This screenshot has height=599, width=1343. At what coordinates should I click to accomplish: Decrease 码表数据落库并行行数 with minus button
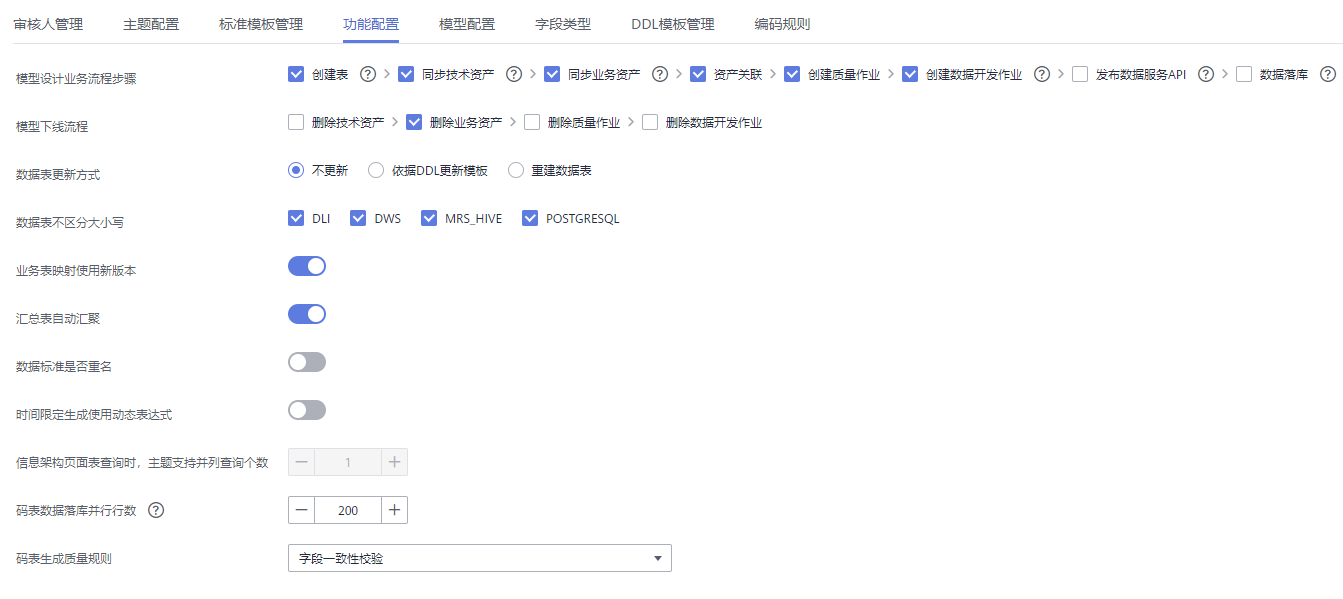301,510
